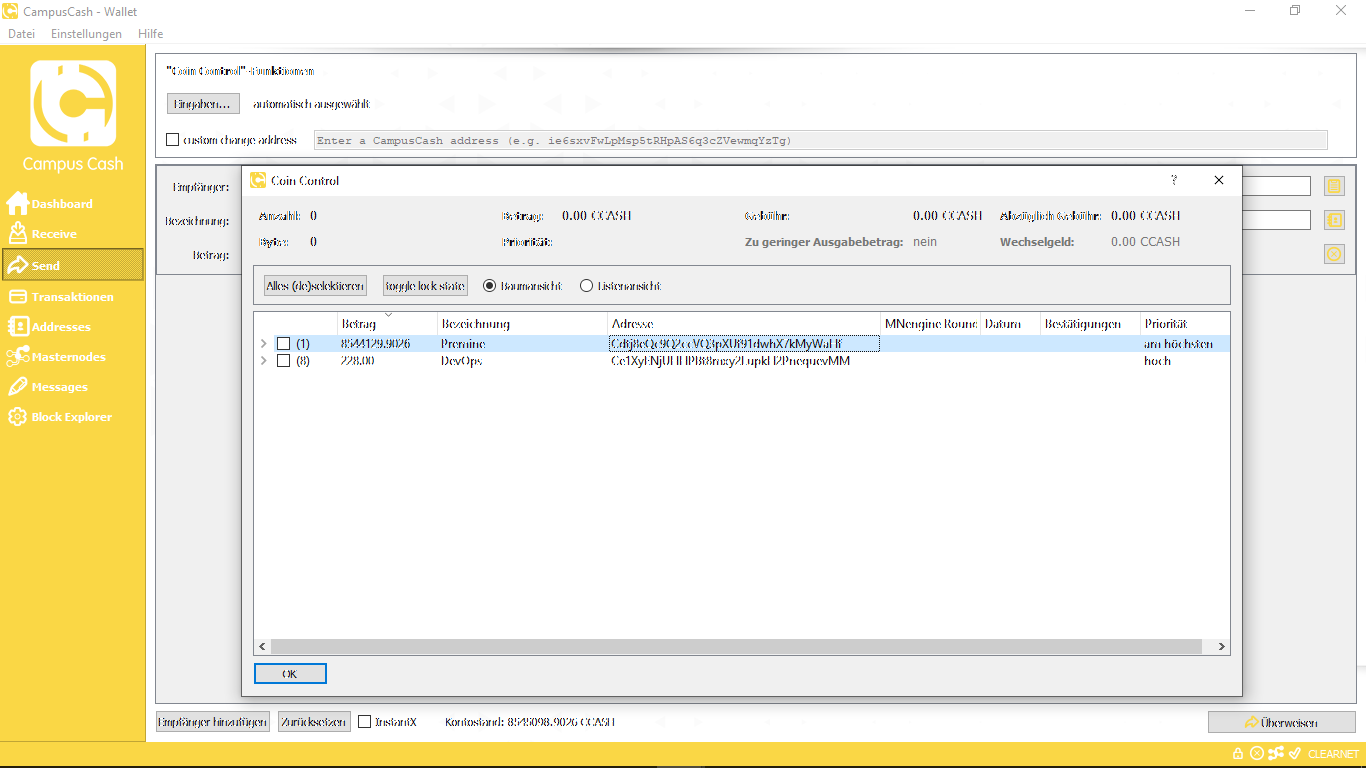Click the Überweisen send button
Image resolution: width=1366 pixels, height=768 pixels.
(1282, 722)
